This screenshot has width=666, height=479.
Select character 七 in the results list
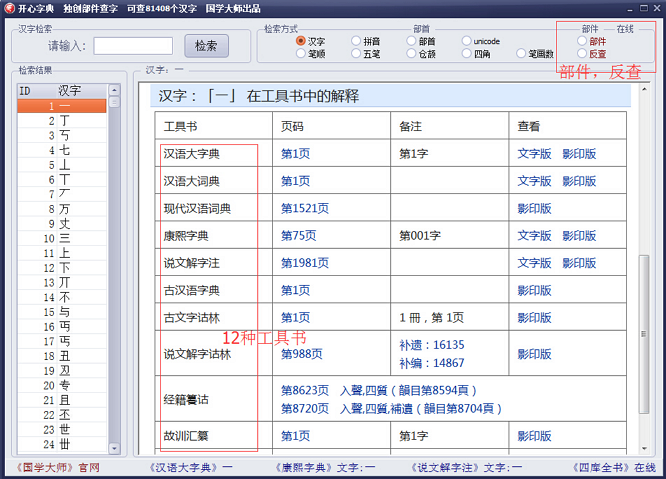64,150
